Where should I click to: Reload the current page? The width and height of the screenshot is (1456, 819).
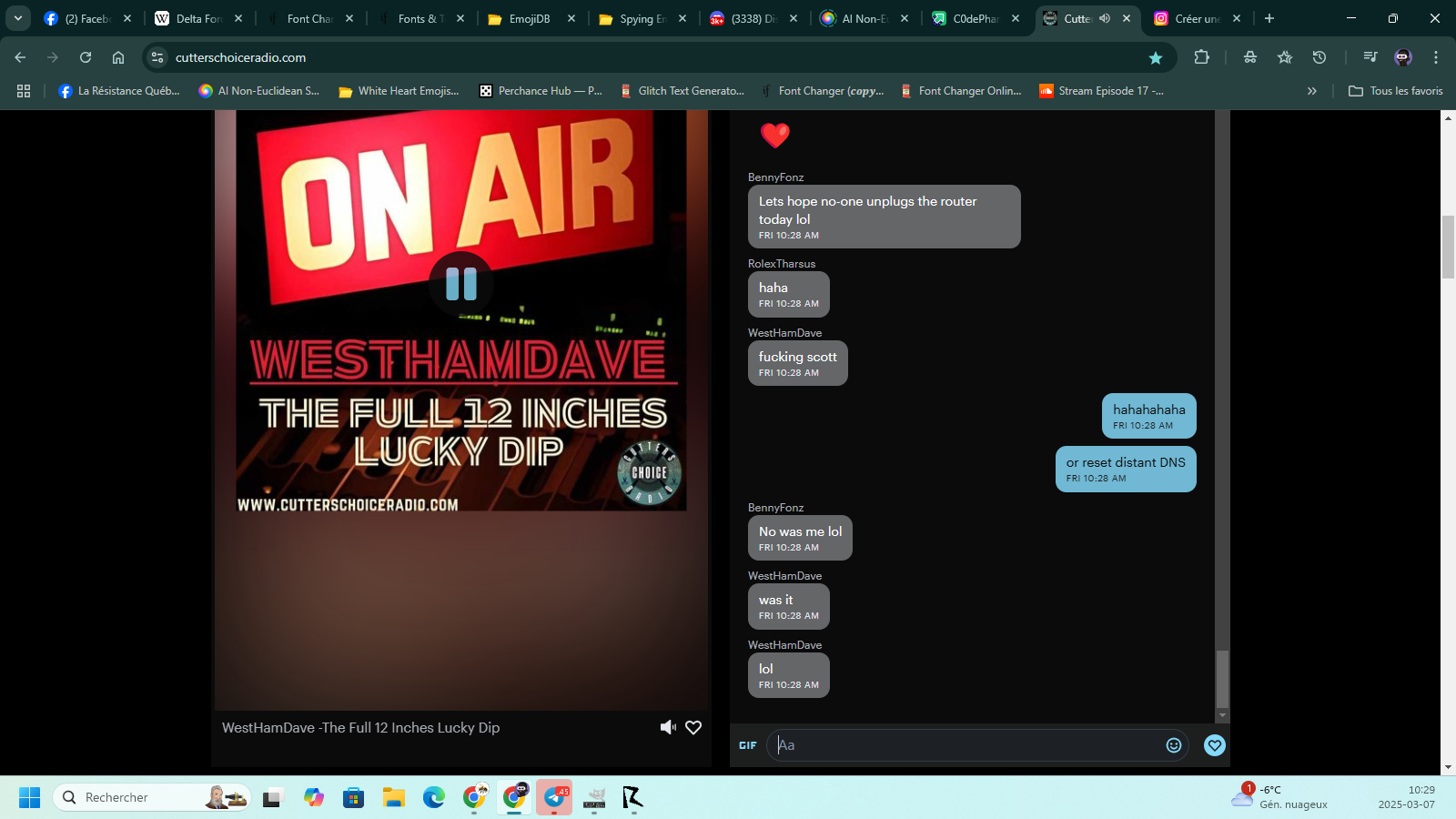(x=86, y=57)
